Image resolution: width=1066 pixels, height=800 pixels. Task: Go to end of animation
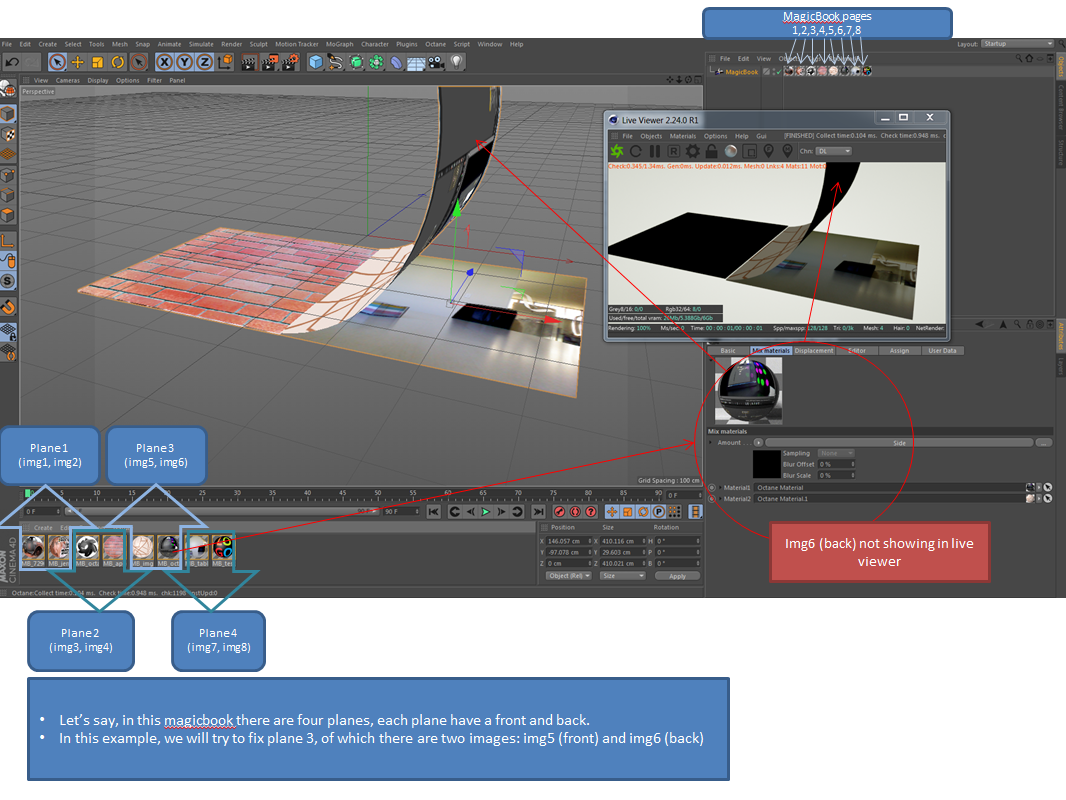pyautogui.click(x=538, y=512)
